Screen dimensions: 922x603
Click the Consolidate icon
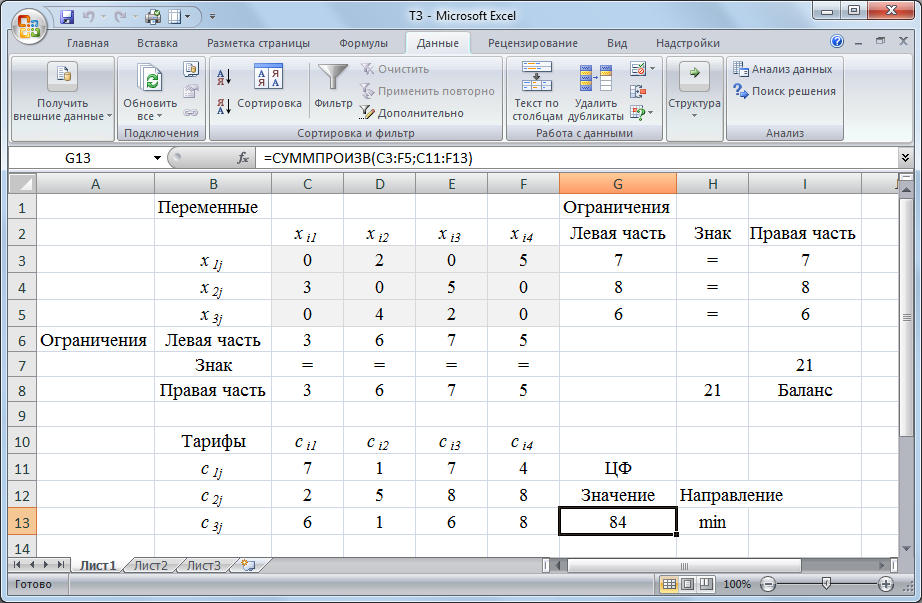point(638,91)
